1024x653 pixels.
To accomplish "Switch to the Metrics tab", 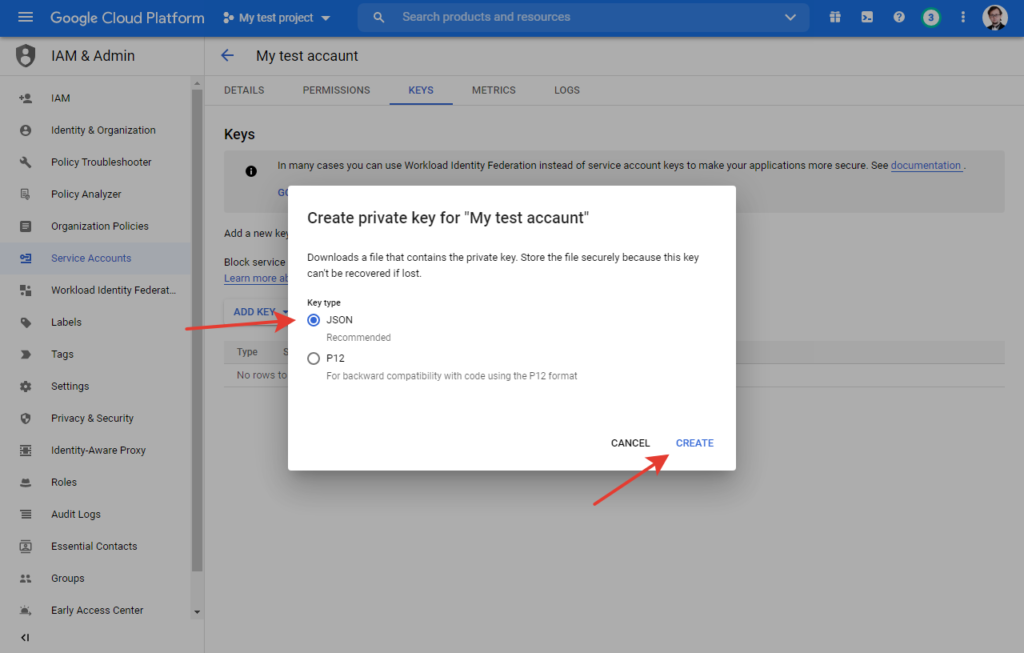I will coord(494,90).
